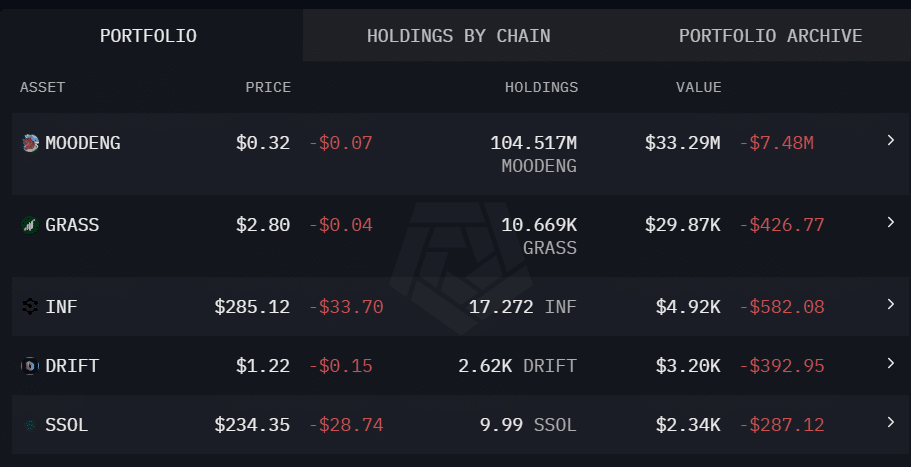Viewport: 911px width, 467px height.
Task: Open the GRASS asset name link
Action: tap(72, 225)
